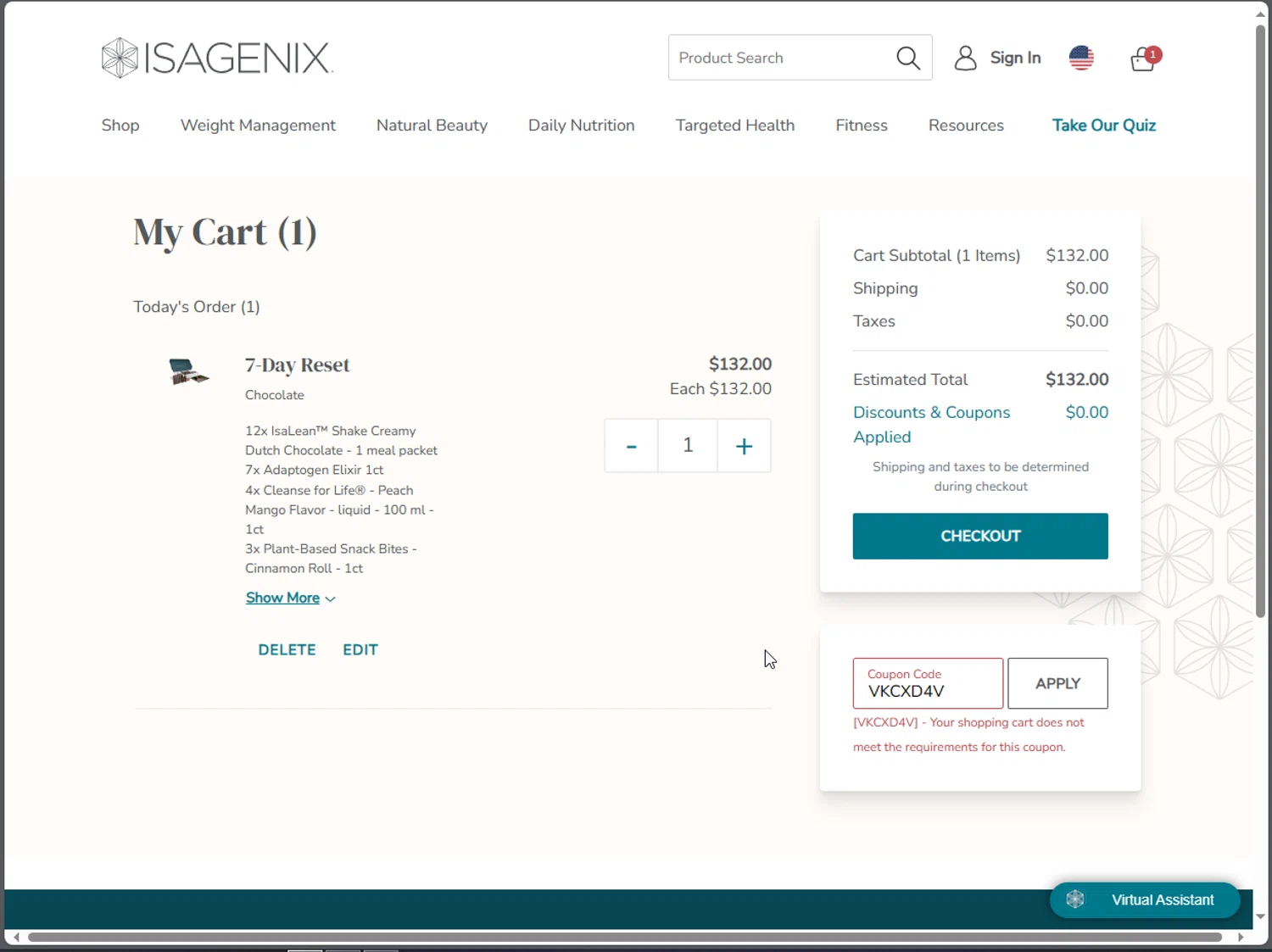1272x952 pixels.
Task: Open the Weight Management menu
Action: (258, 125)
